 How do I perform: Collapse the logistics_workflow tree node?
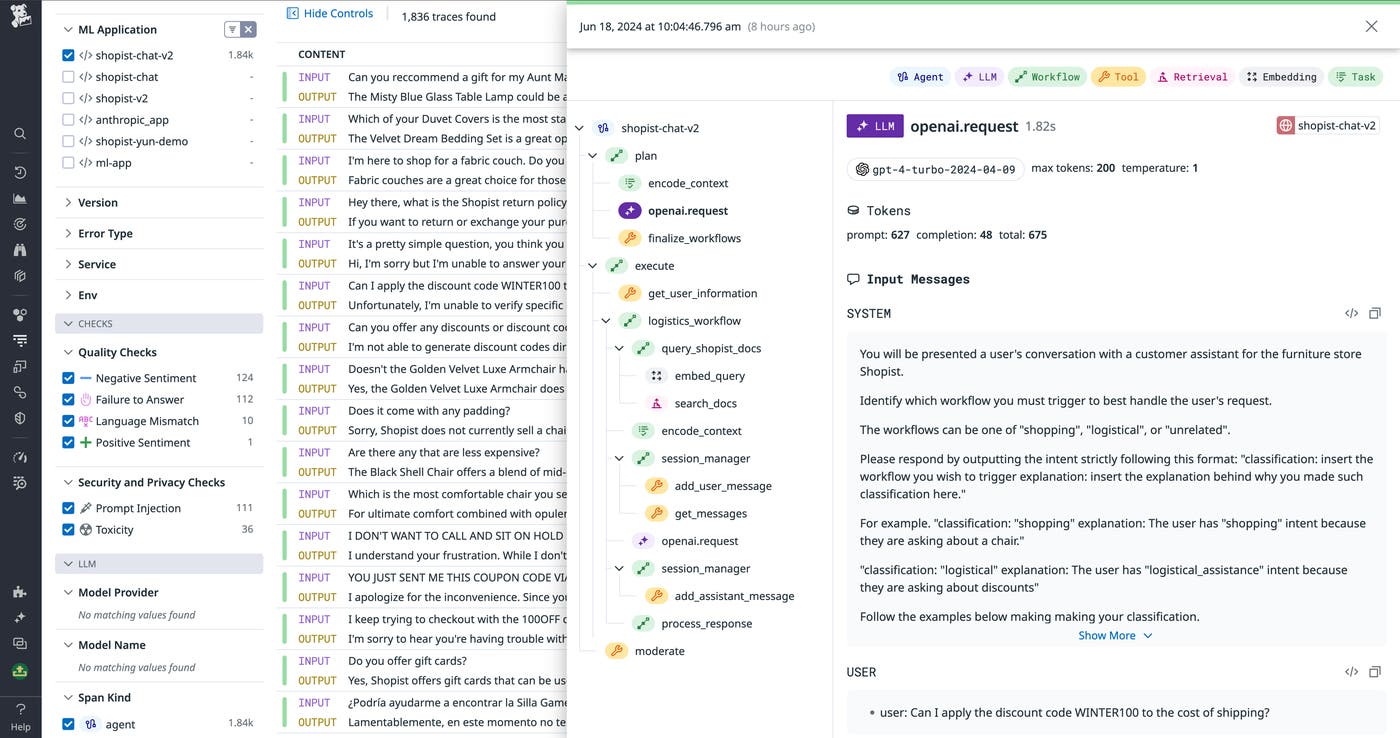point(606,321)
